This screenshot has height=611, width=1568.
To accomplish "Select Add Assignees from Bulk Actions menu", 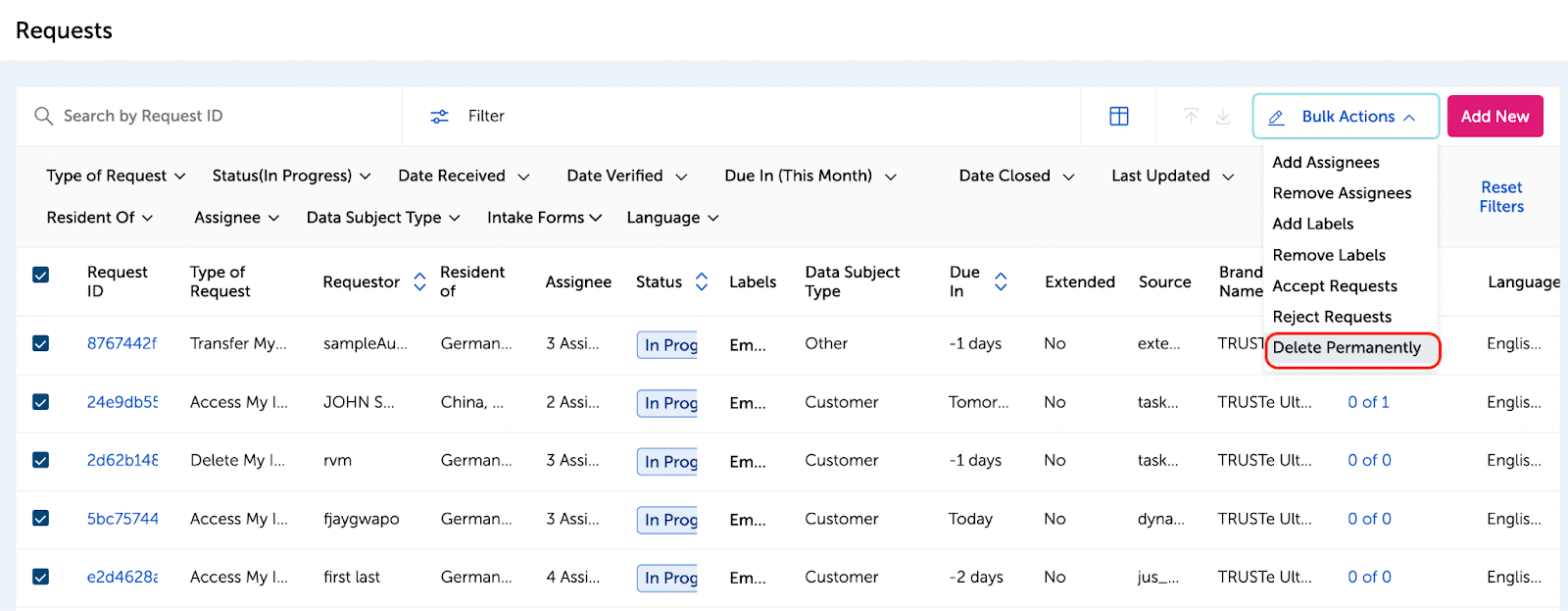I will click(1325, 163).
